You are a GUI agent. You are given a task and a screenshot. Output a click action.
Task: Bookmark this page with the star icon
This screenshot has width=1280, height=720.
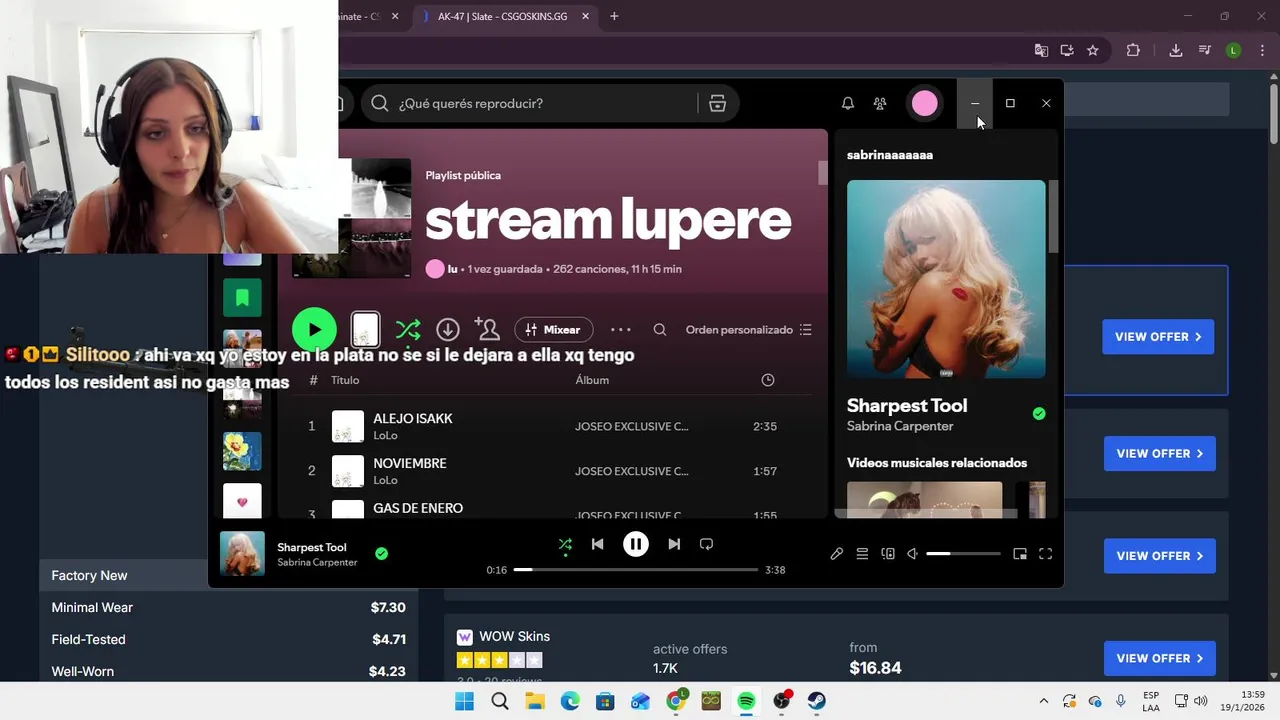coord(1093,50)
